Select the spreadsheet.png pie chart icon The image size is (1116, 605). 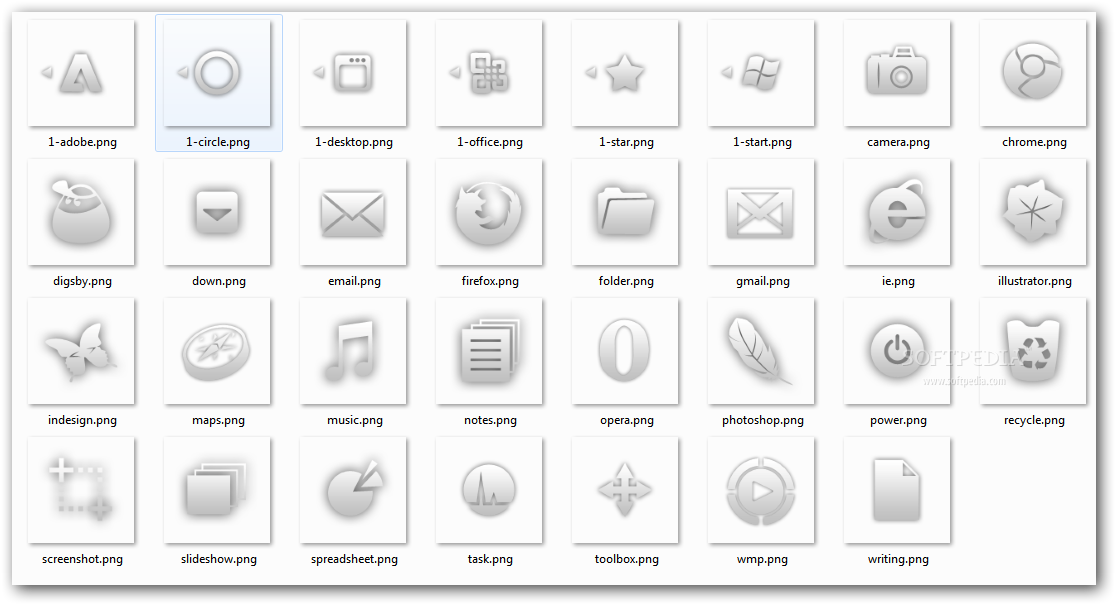coord(353,490)
